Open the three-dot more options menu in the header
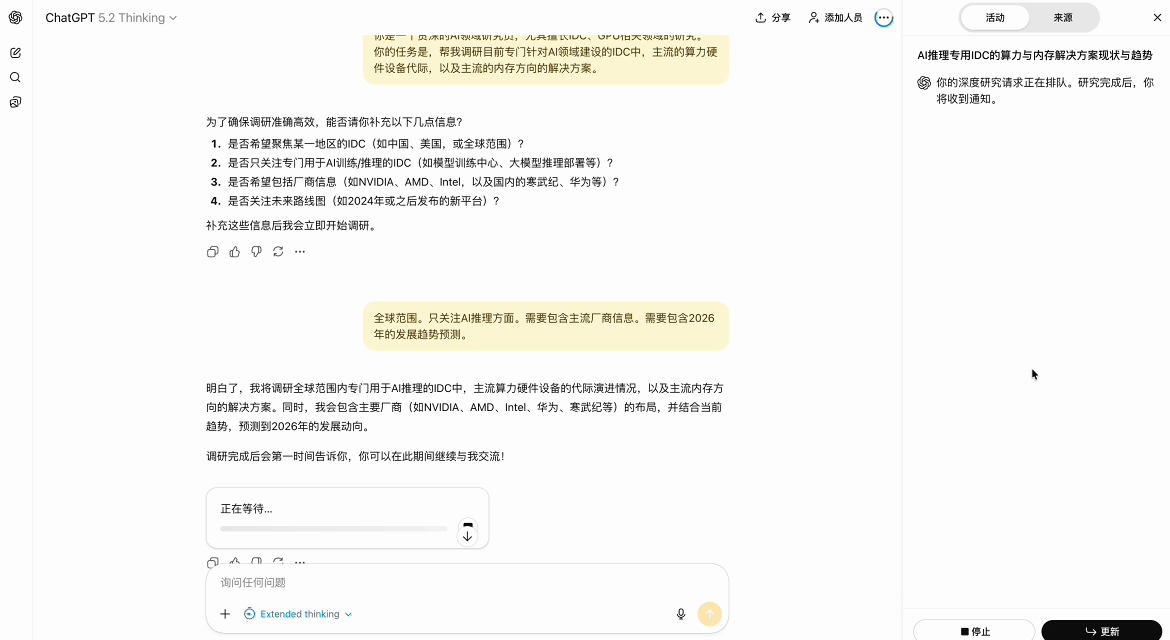1170x640 pixels. click(x=883, y=18)
